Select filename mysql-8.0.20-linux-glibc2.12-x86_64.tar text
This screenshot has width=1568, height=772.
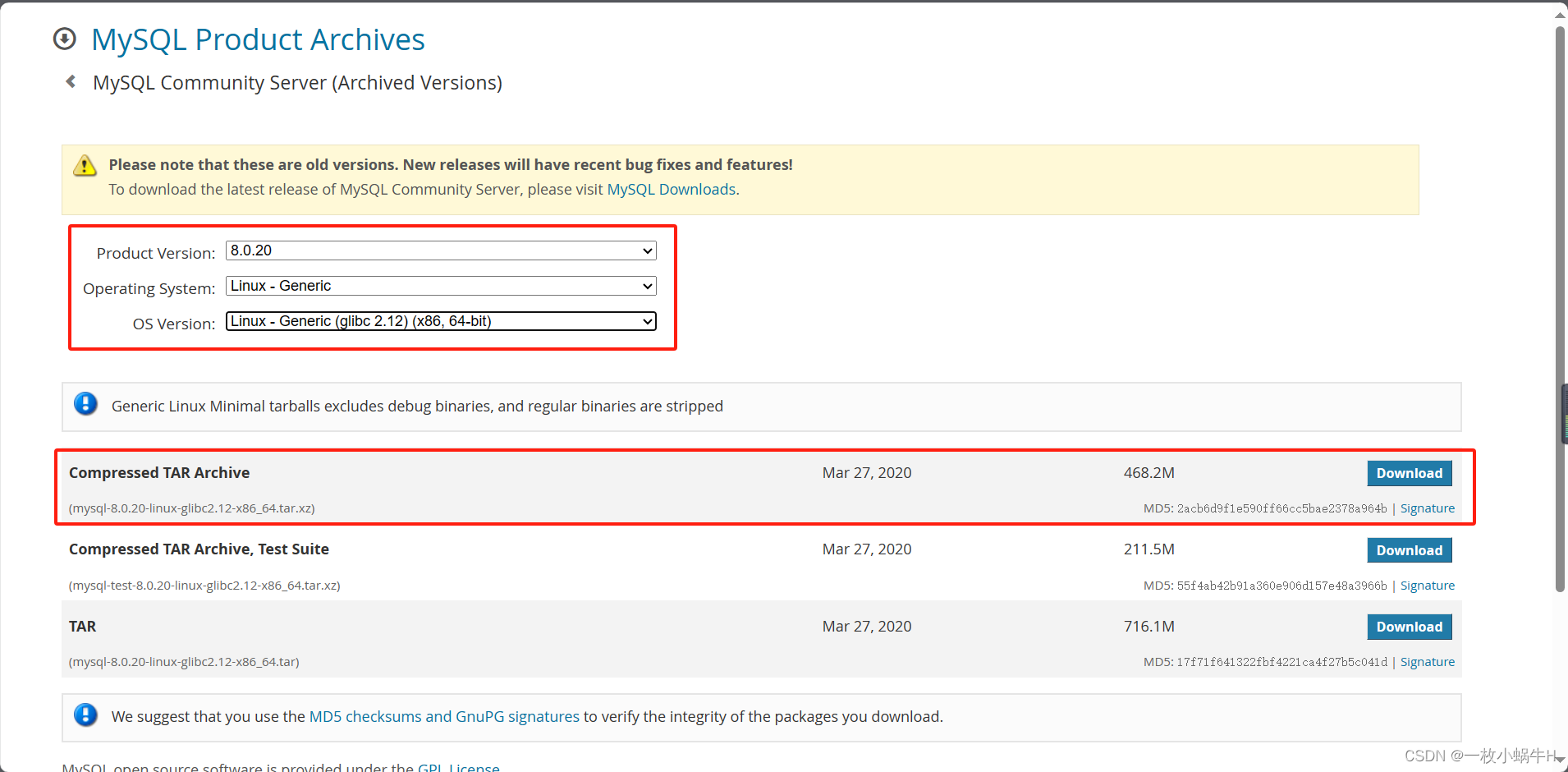click(x=184, y=662)
